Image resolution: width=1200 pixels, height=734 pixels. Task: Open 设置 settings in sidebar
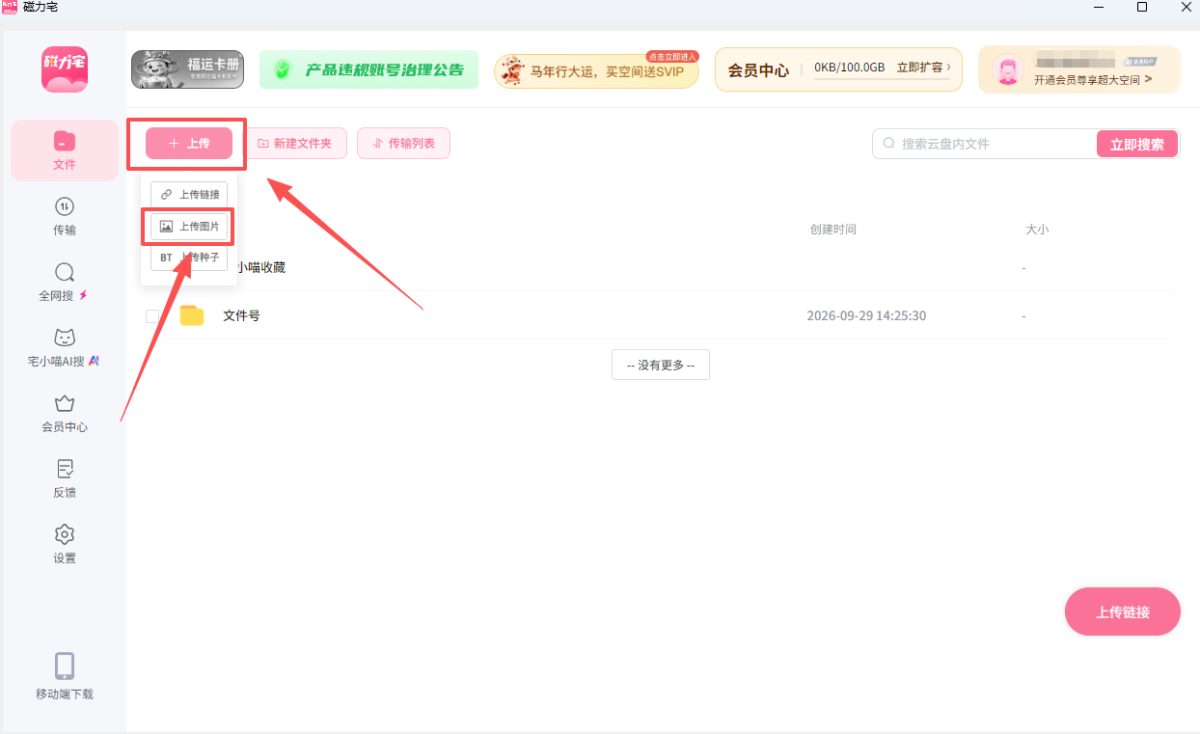65,544
